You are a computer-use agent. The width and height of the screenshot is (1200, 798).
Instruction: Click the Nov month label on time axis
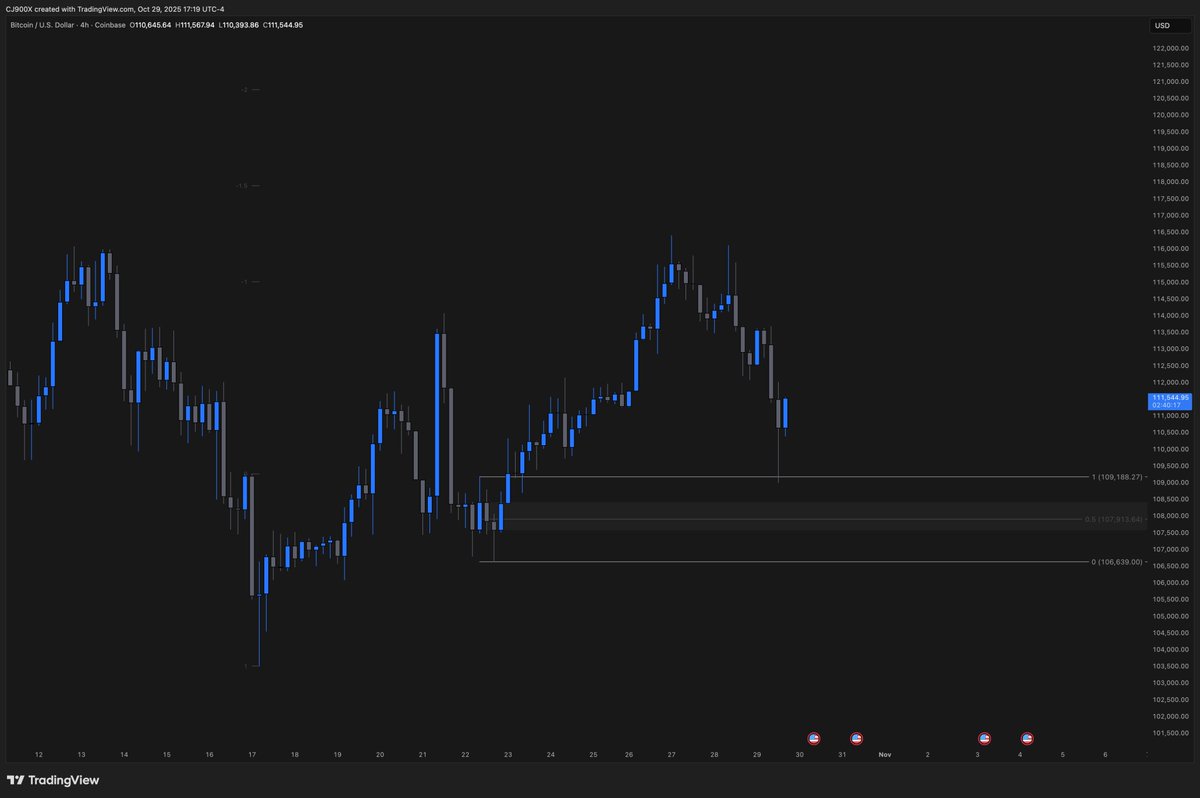pyautogui.click(x=884, y=754)
